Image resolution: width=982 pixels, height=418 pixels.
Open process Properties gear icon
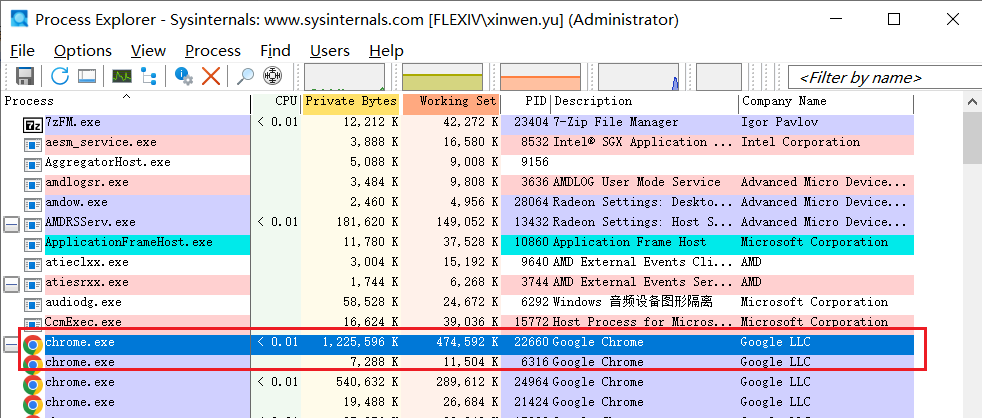click(x=184, y=77)
